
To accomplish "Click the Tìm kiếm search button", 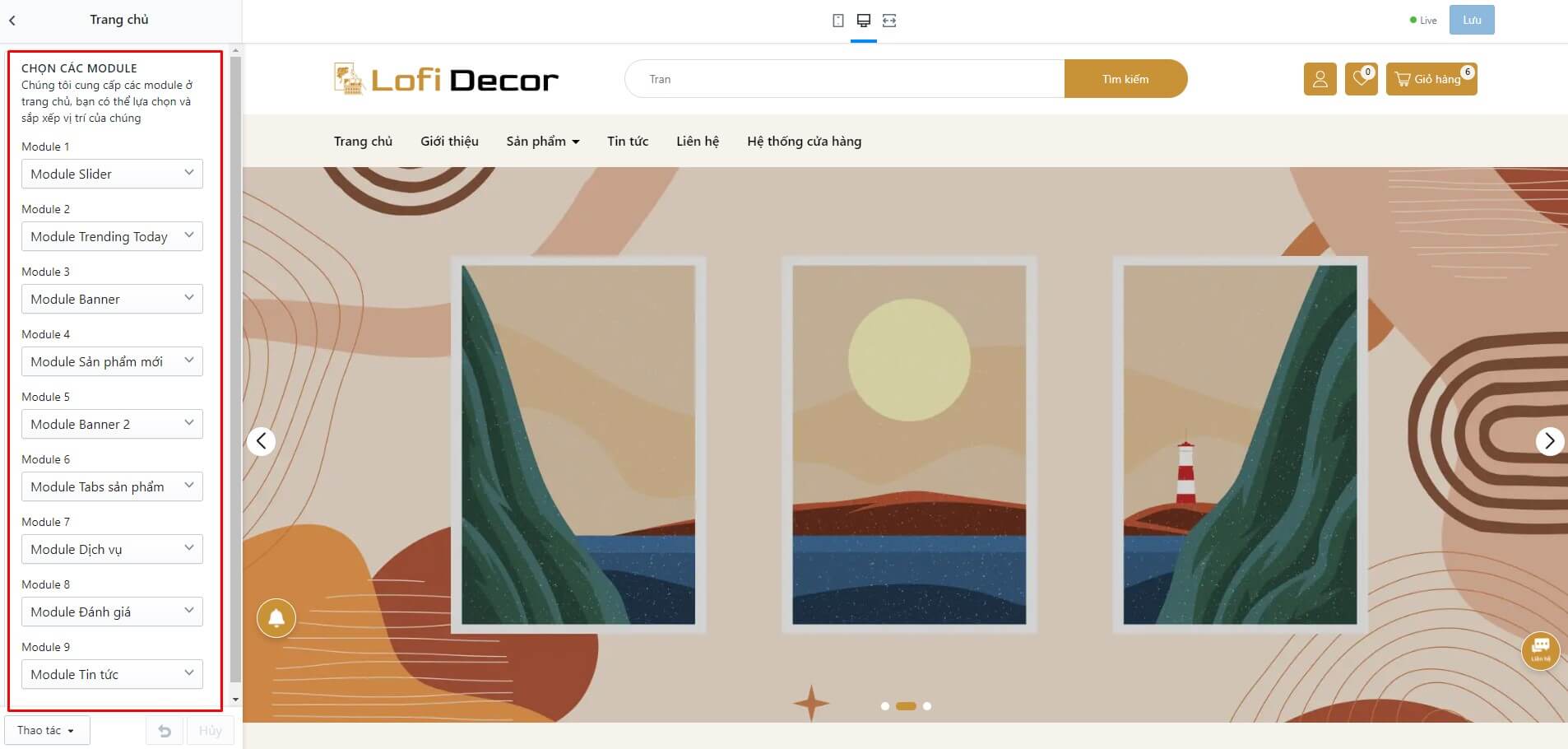I will (x=1125, y=79).
